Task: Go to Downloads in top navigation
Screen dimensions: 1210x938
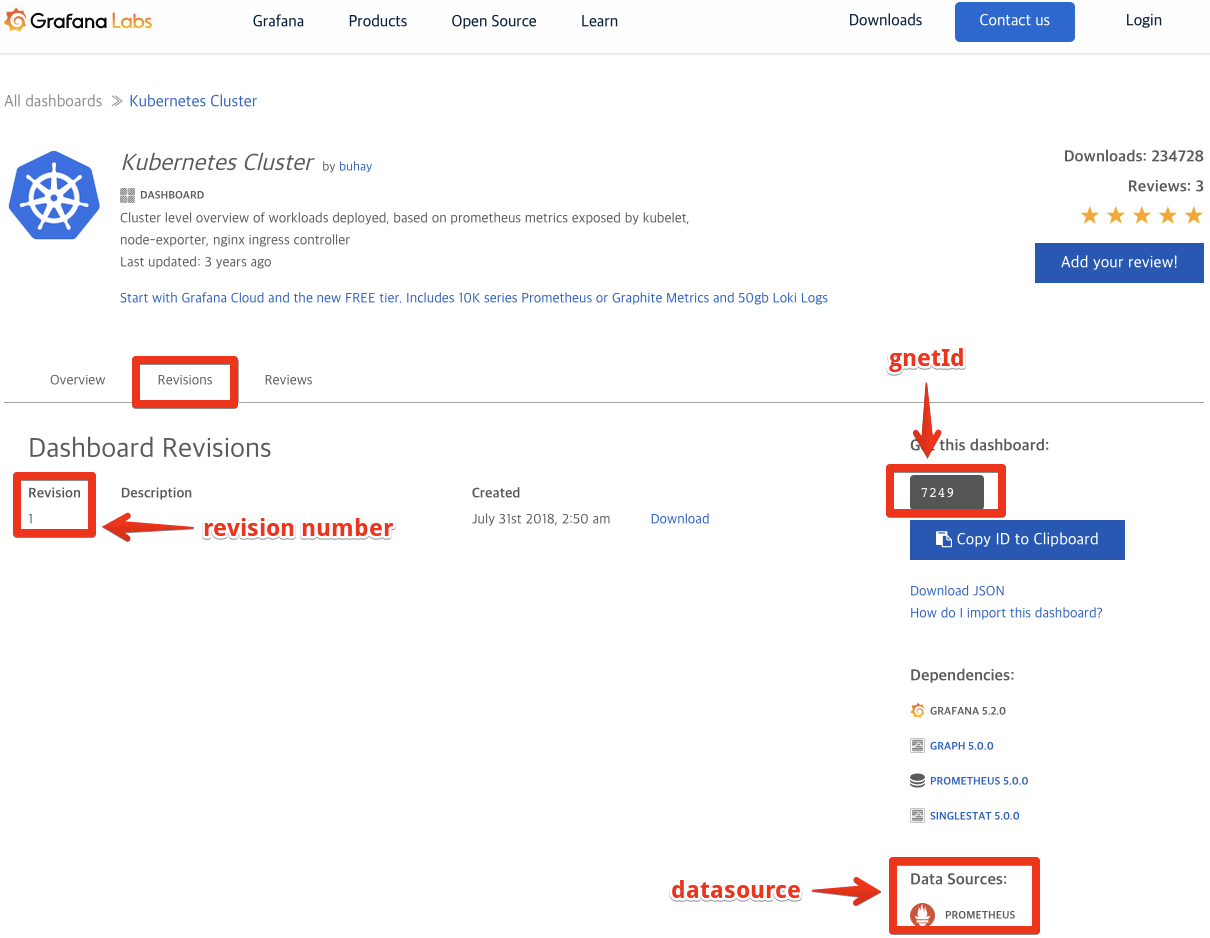Action: [x=886, y=20]
